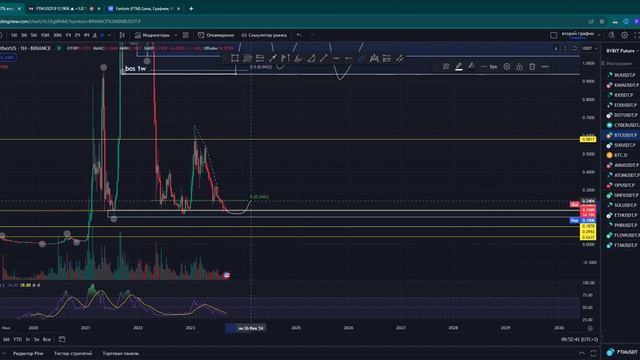Viewport: 640px width, 360px height.
Task: Set date range to YTD
Action: click(x=18, y=339)
